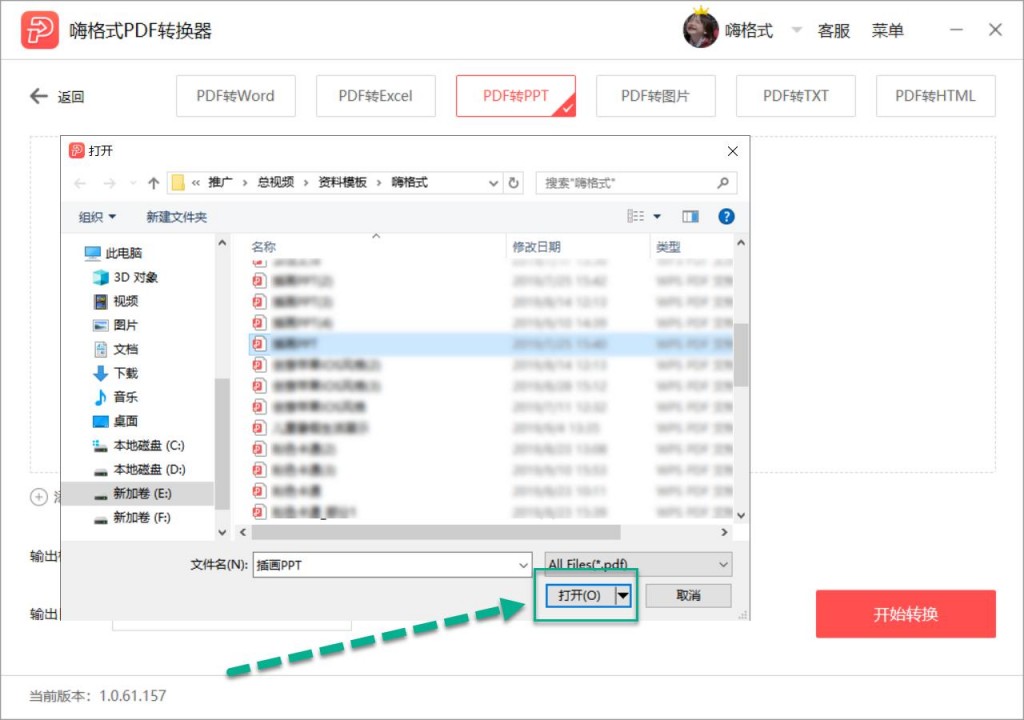
Task: Select 视频 folder in the sidebar
Action: [x=116, y=301]
